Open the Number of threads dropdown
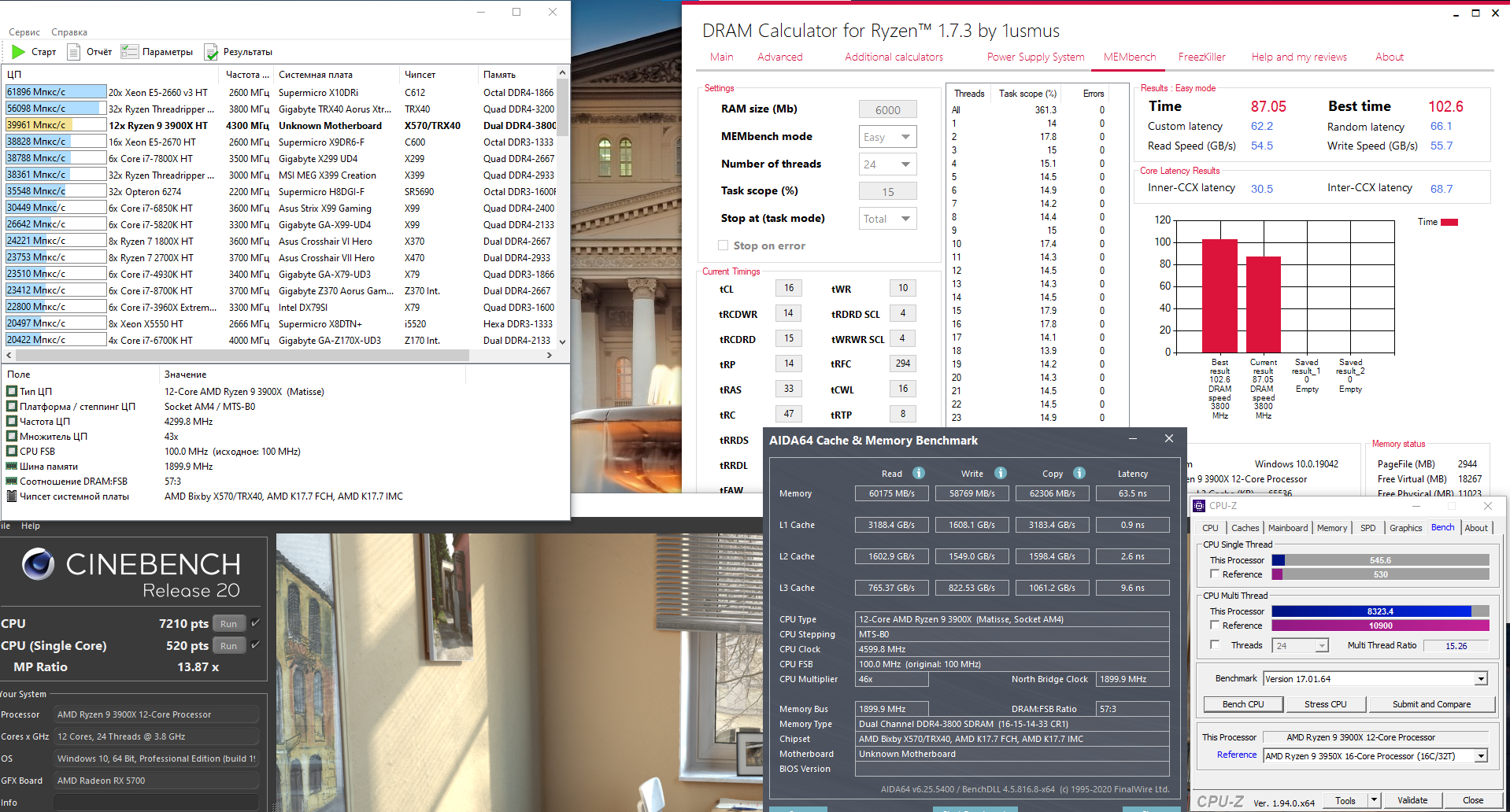 click(887, 164)
